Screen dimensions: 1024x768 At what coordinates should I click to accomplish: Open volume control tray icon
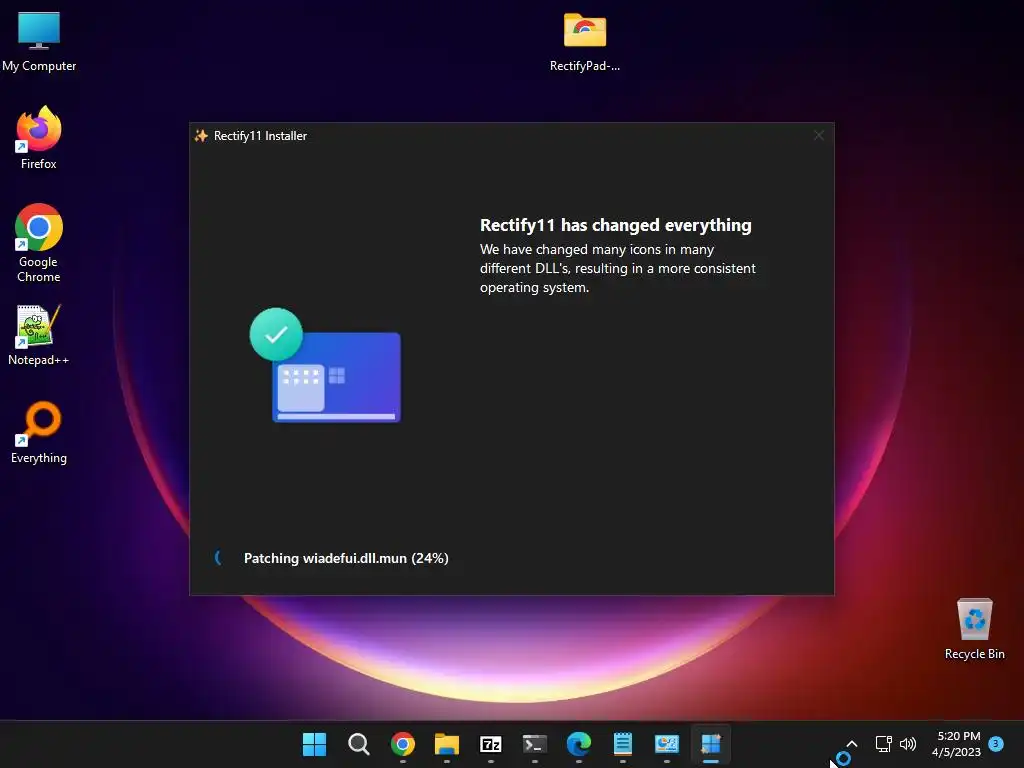click(x=908, y=744)
